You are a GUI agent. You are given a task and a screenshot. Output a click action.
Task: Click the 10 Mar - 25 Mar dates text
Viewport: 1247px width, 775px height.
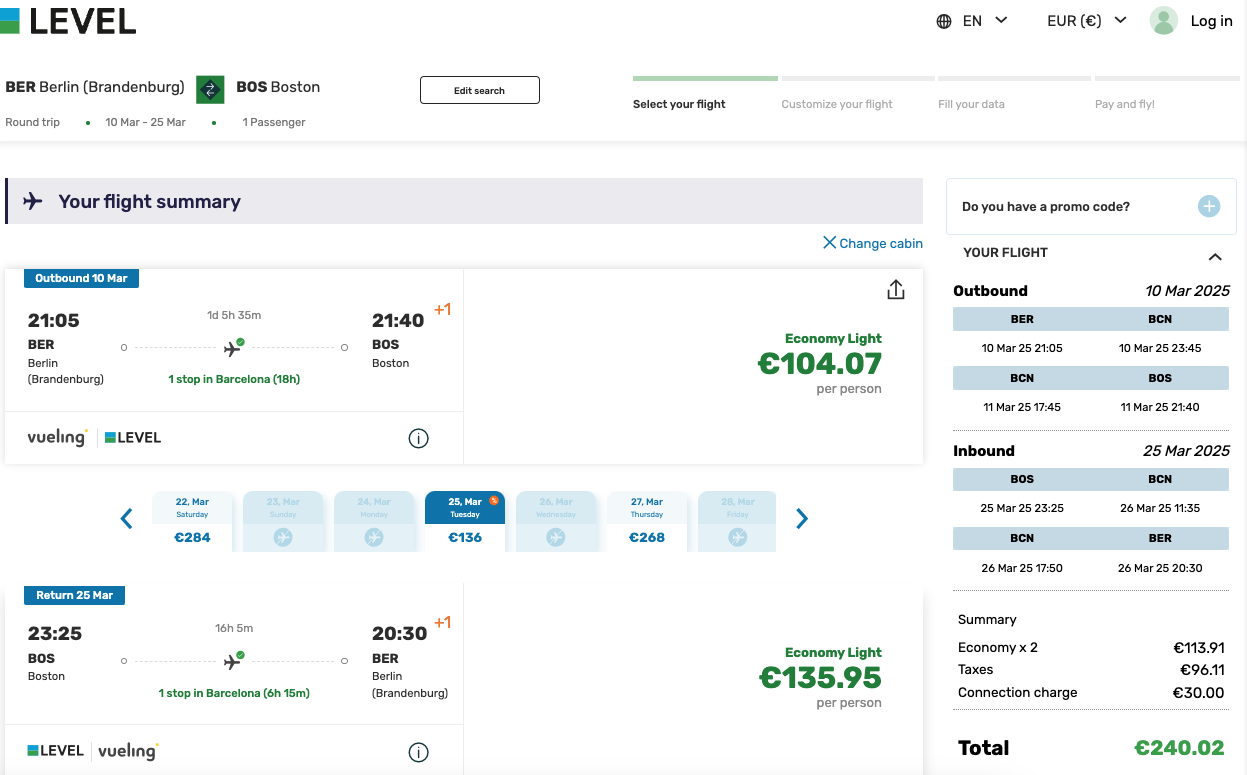coord(146,122)
